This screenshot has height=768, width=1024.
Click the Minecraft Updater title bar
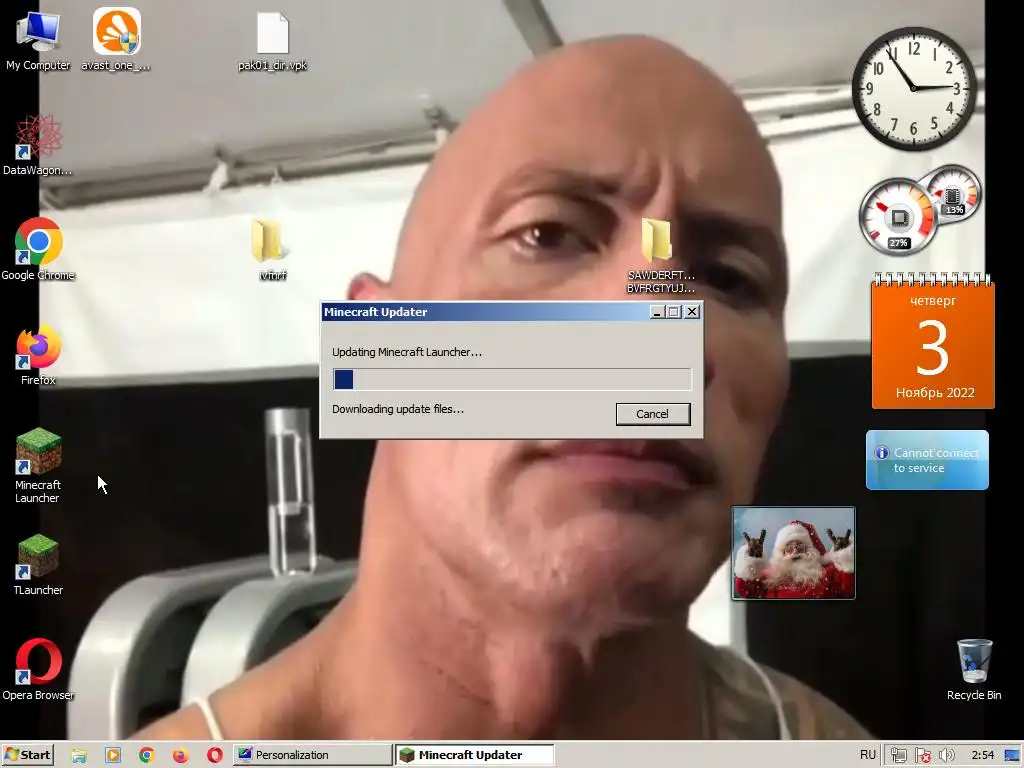pos(485,312)
